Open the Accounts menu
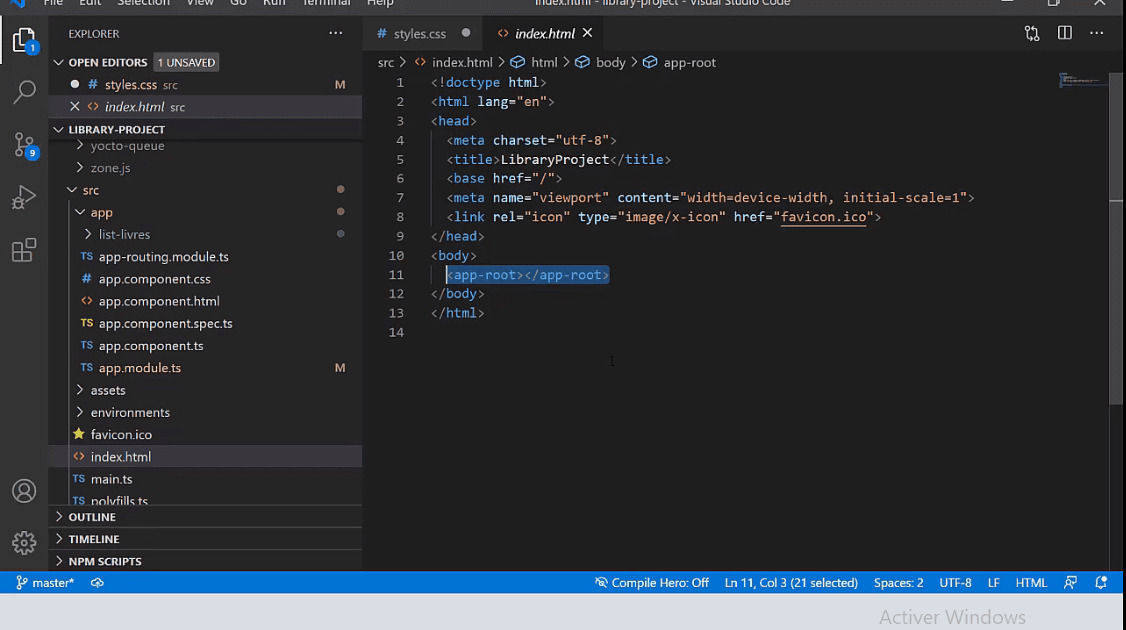Screen dimensions: 1126x630 (24, 491)
